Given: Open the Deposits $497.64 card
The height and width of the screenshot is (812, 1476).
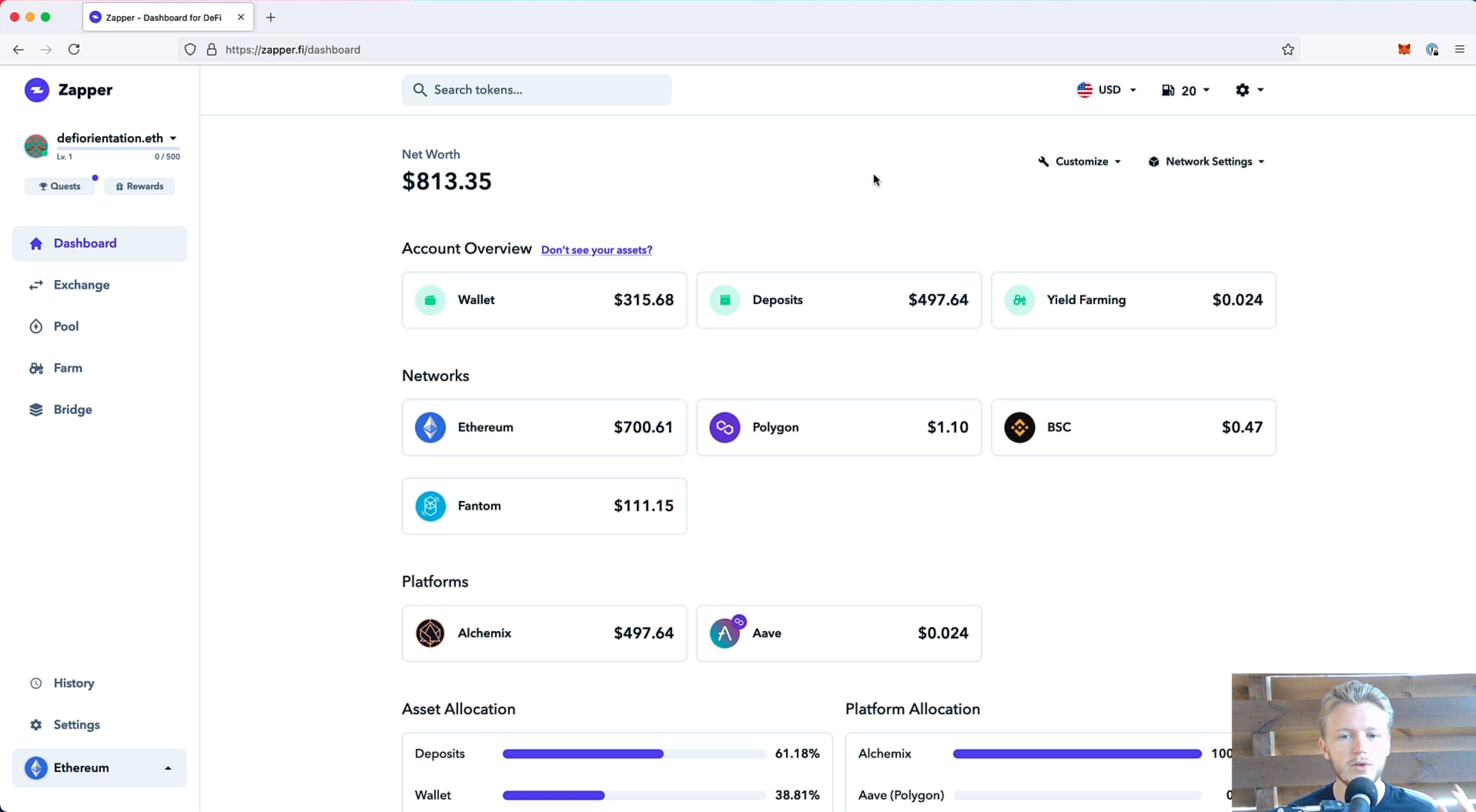Looking at the screenshot, I should point(838,300).
